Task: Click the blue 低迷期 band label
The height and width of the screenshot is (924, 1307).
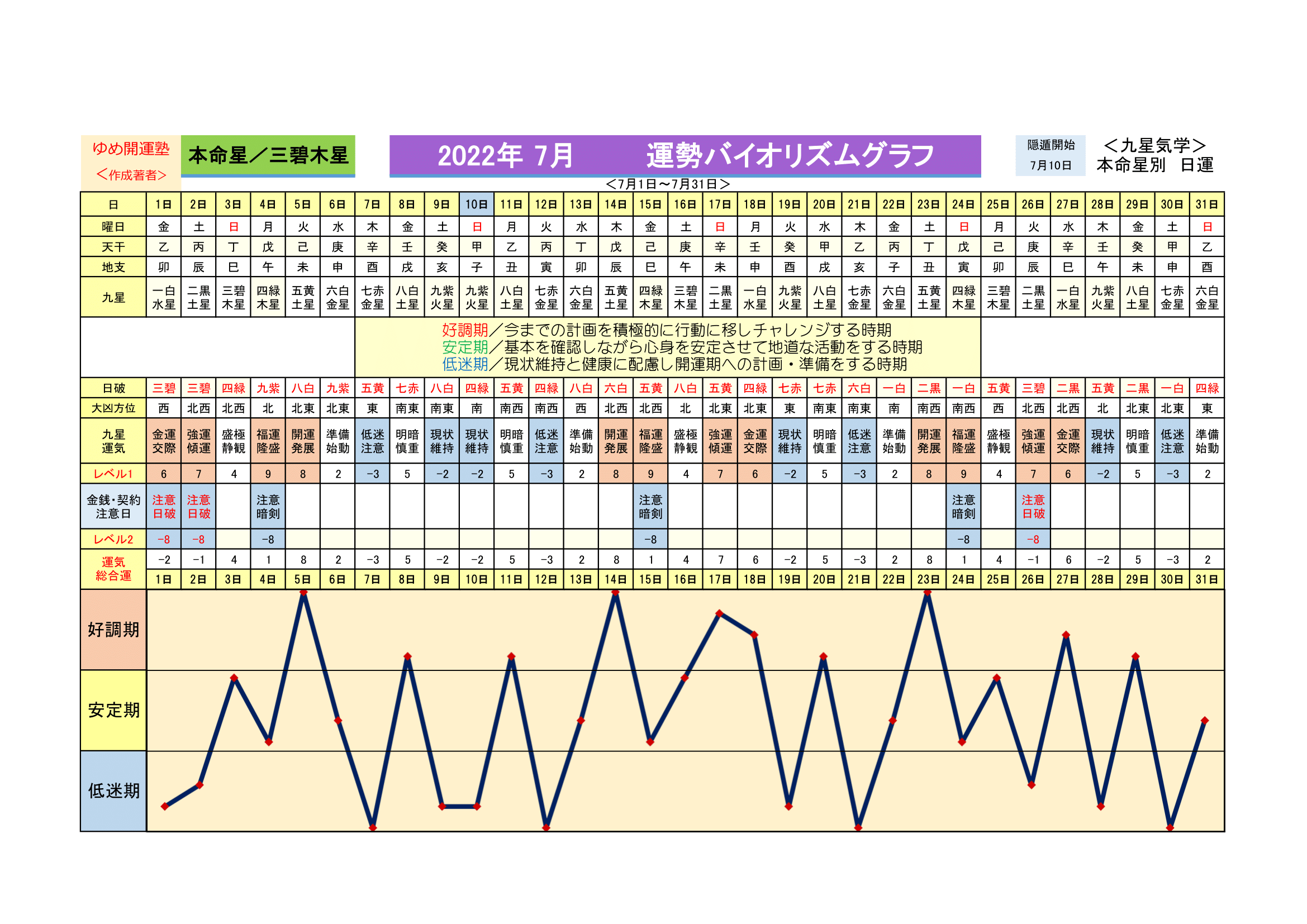Action: point(113,791)
